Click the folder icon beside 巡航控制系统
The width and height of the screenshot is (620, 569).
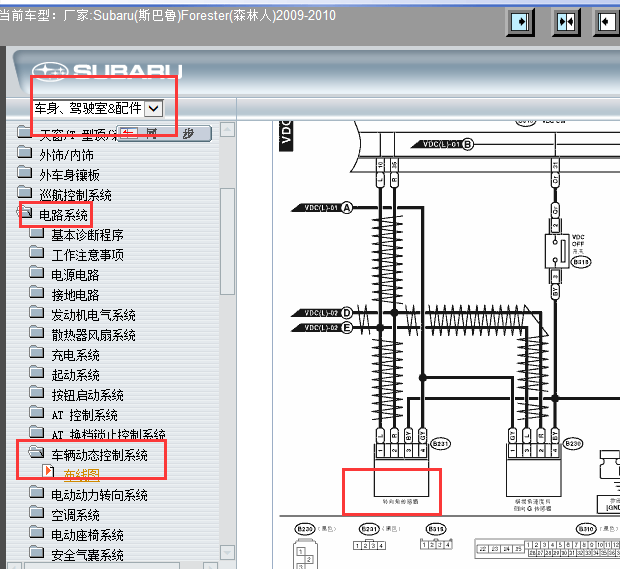coord(25,192)
